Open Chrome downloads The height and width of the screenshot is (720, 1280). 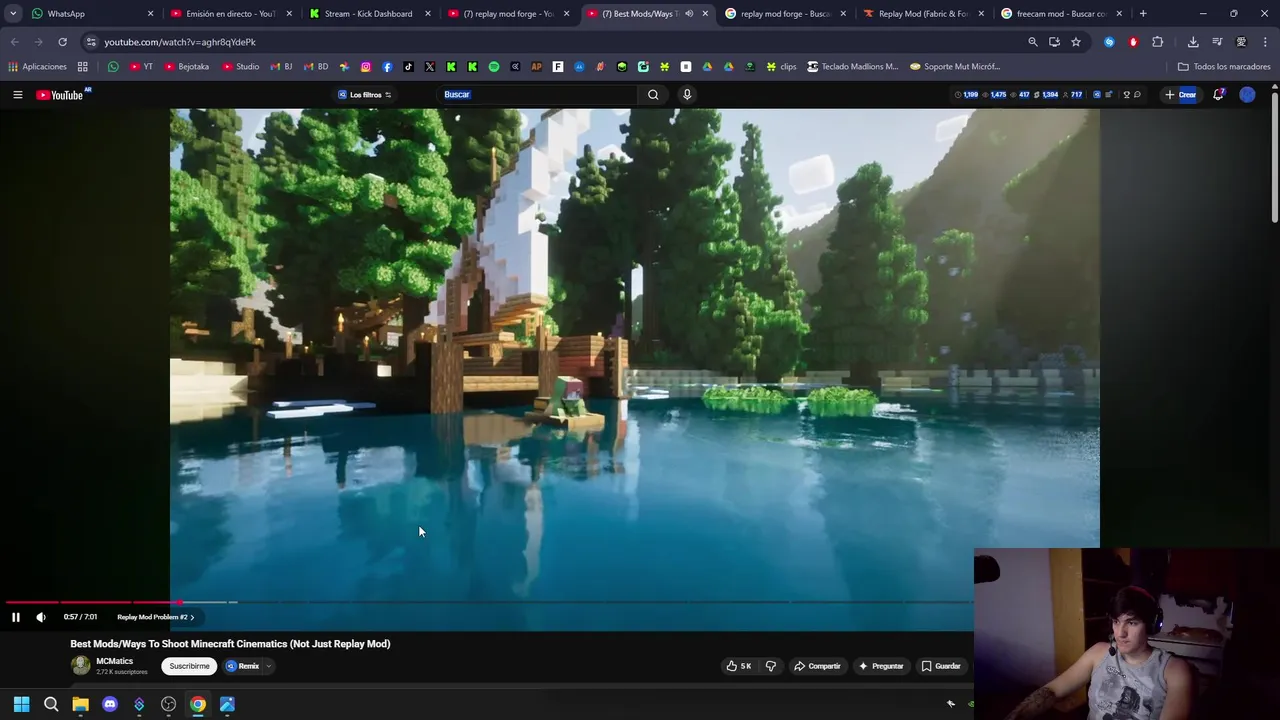coord(1193,42)
